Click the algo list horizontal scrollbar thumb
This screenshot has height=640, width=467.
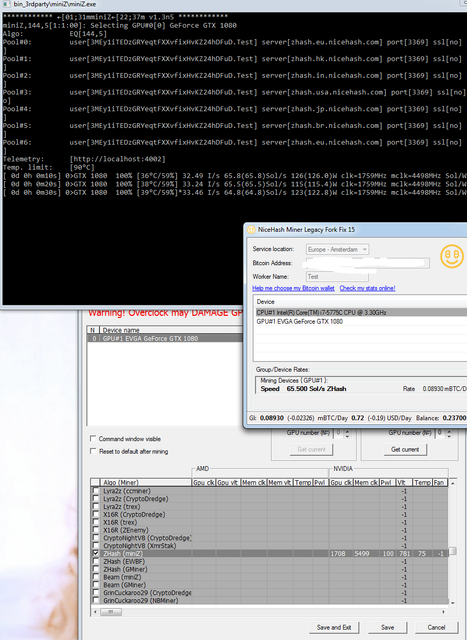tap(111, 611)
